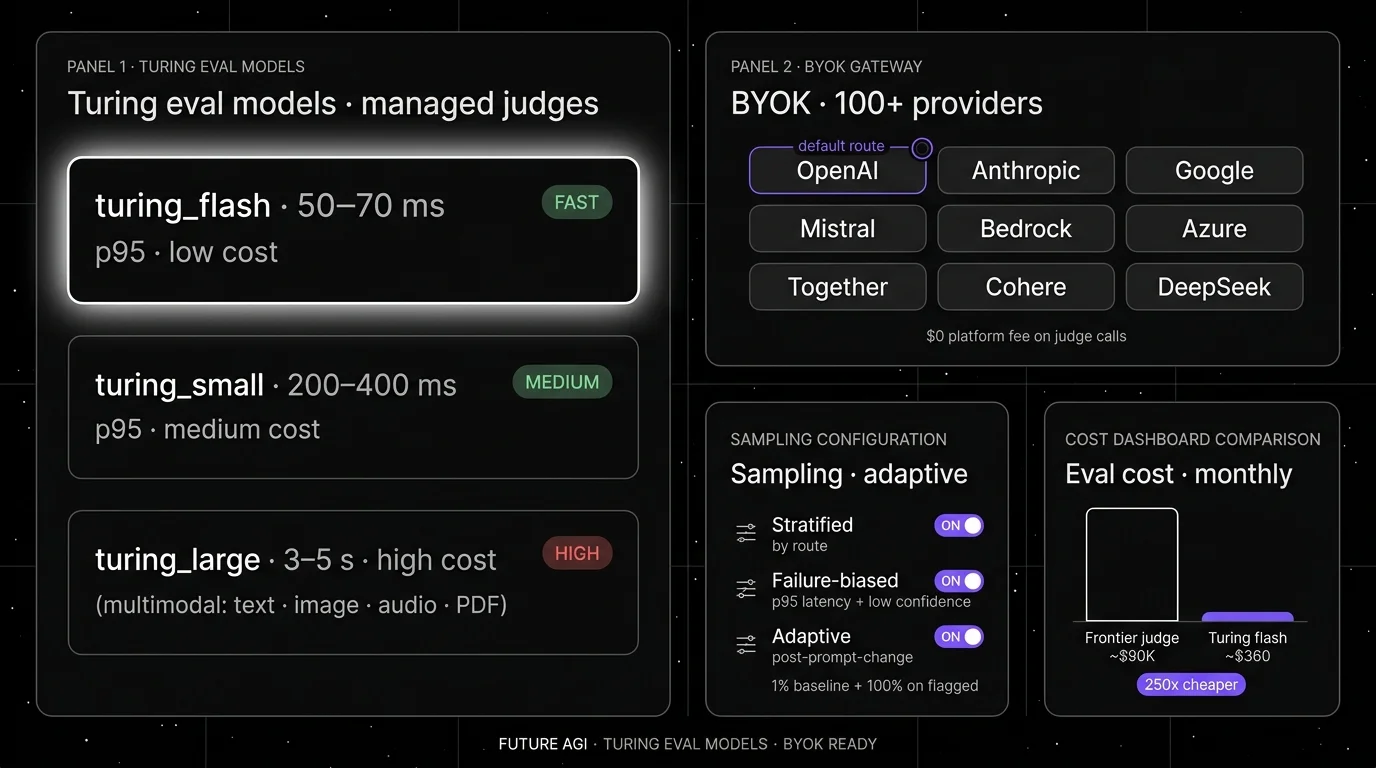The width and height of the screenshot is (1376, 768).
Task: Click the Turing flash cost bar
Action: (1247, 617)
